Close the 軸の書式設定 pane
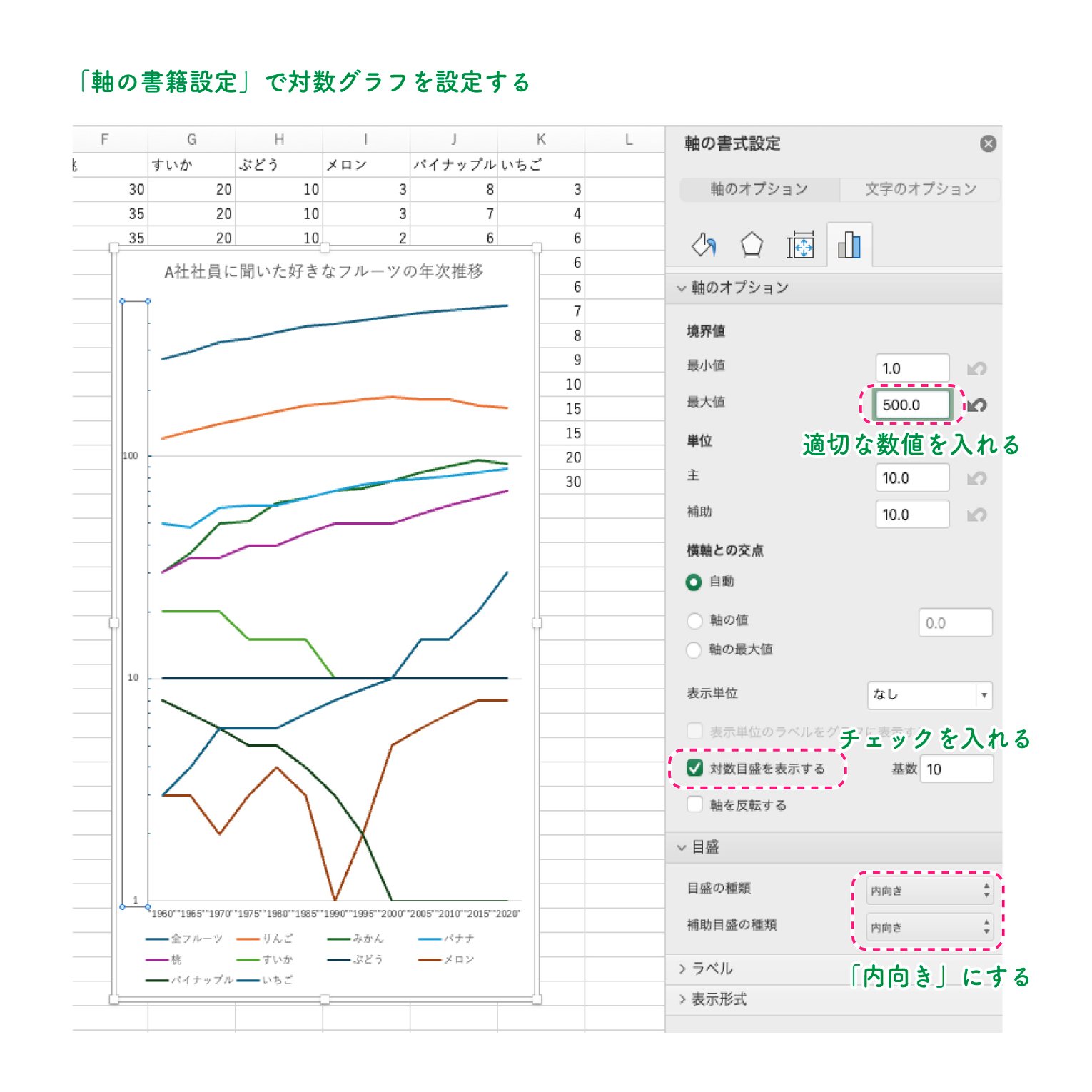The width and height of the screenshot is (1092, 1092). pos(988,144)
